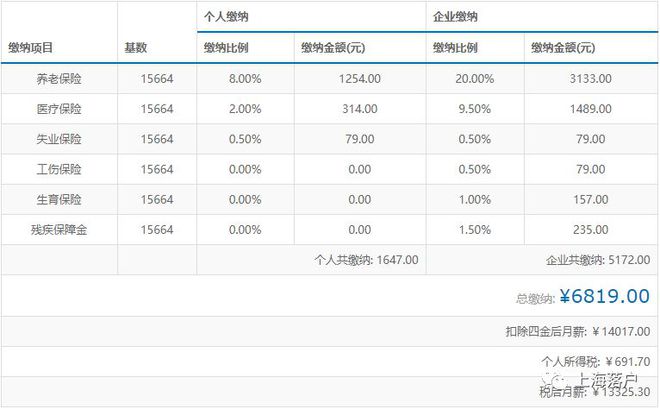Select the 残疾保障金 row label
660x409 pixels.
click(x=59, y=230)
